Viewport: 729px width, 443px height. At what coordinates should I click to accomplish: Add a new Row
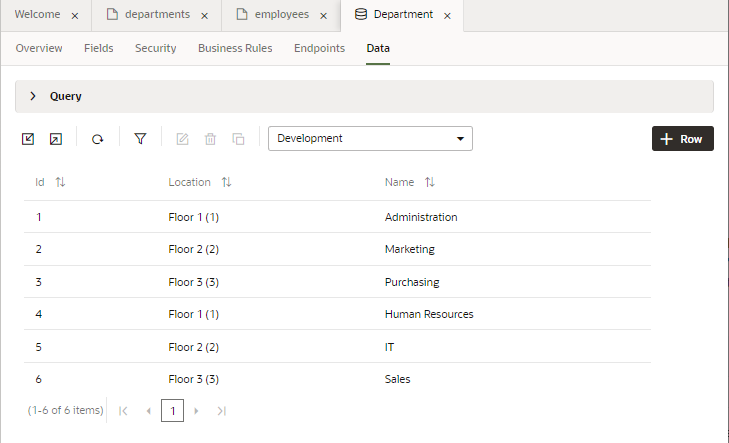[682, 139]
